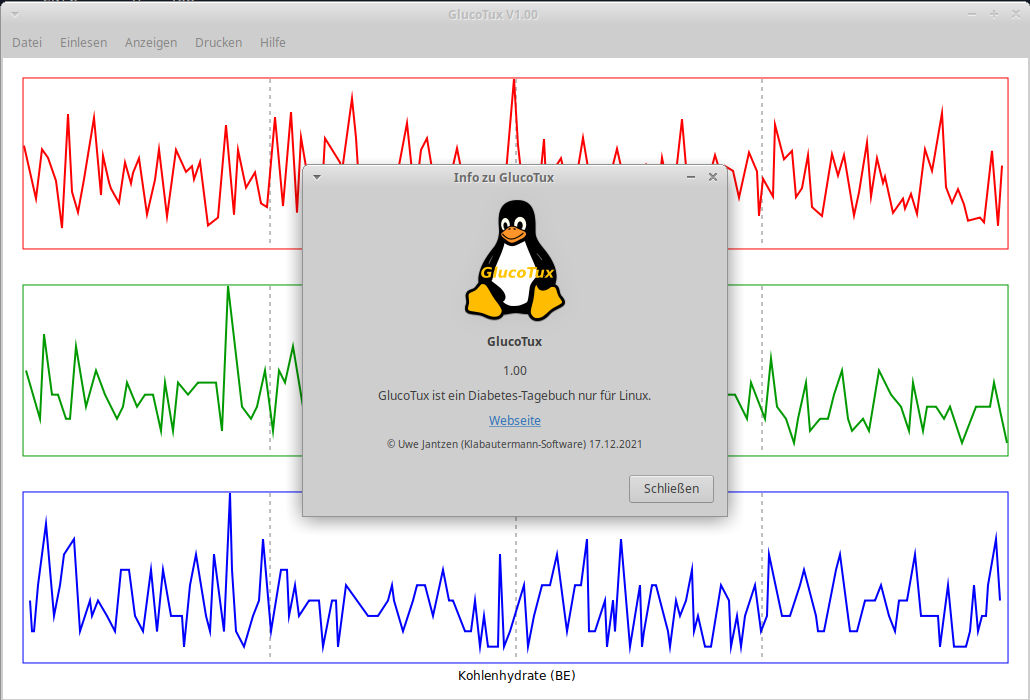Open the Drucken menu
The width and height of the screenshot is (1030, 700).
219,43
